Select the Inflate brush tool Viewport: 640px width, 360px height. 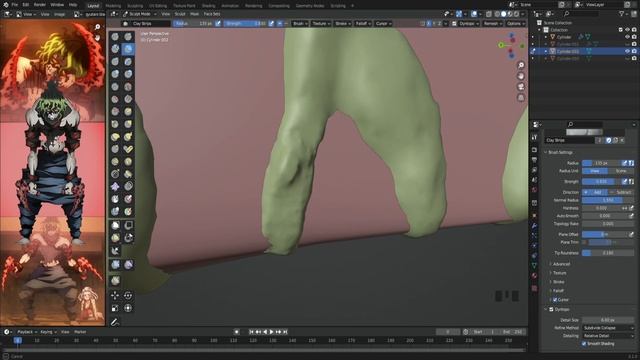(116, 74)
